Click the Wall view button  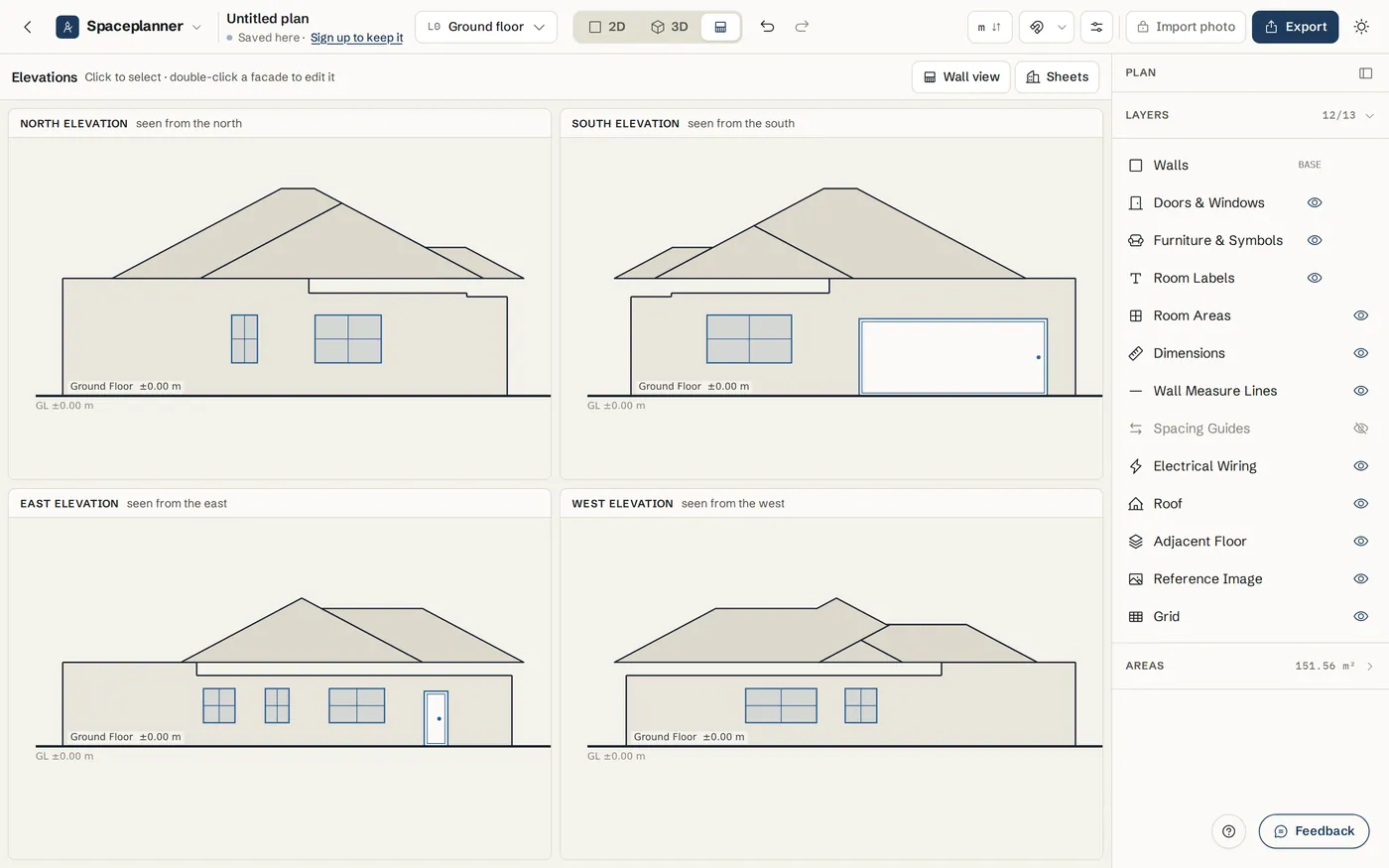[x=961, y=77]
